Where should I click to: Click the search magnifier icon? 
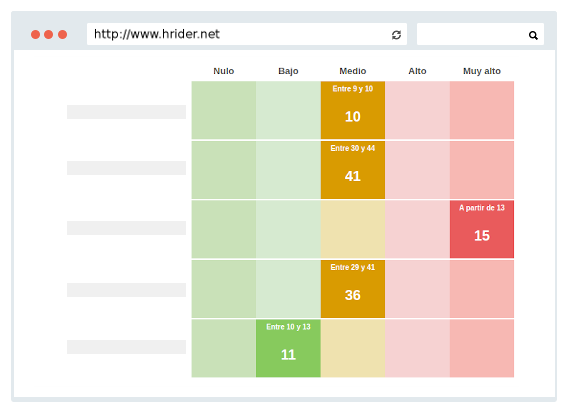(533, 35)
